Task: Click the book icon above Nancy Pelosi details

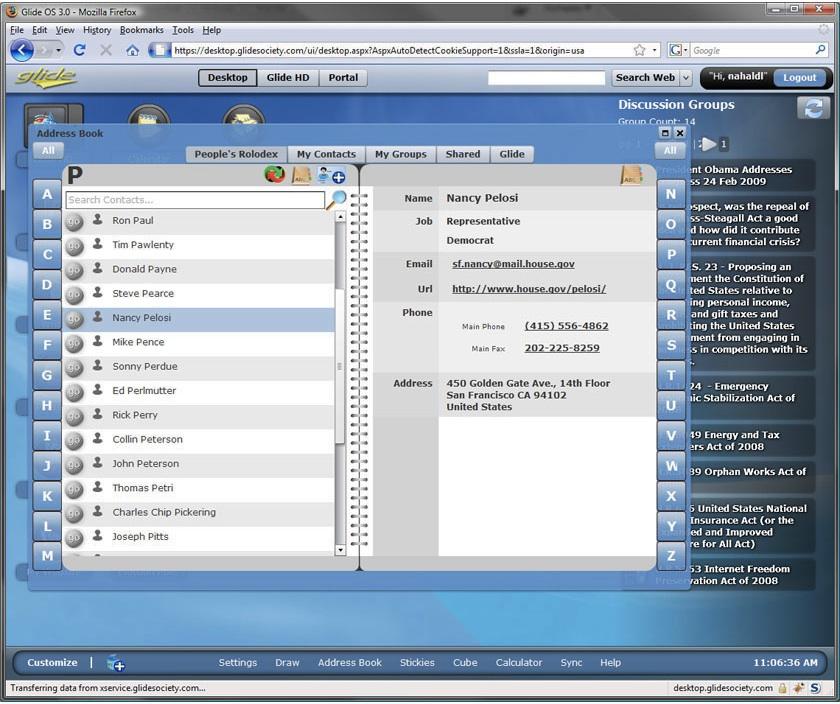Action: [631, 175]
